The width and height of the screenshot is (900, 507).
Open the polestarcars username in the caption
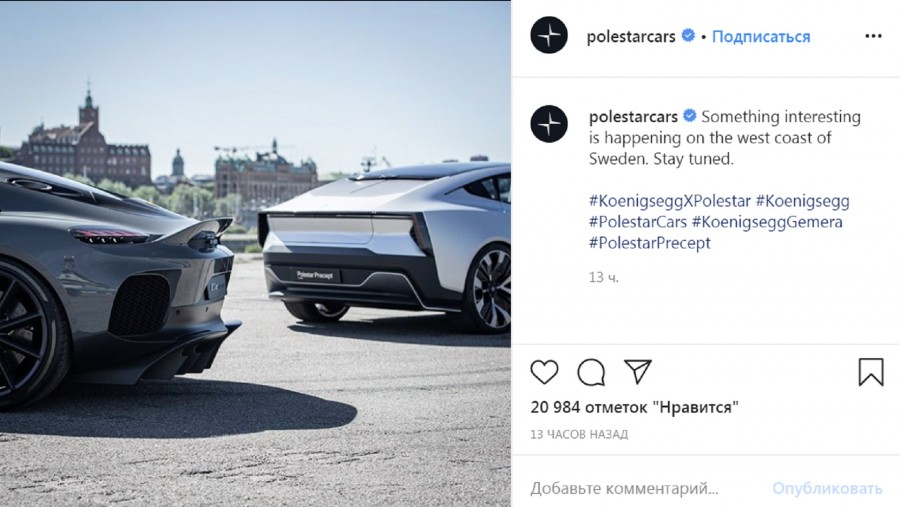coord(633,117)
